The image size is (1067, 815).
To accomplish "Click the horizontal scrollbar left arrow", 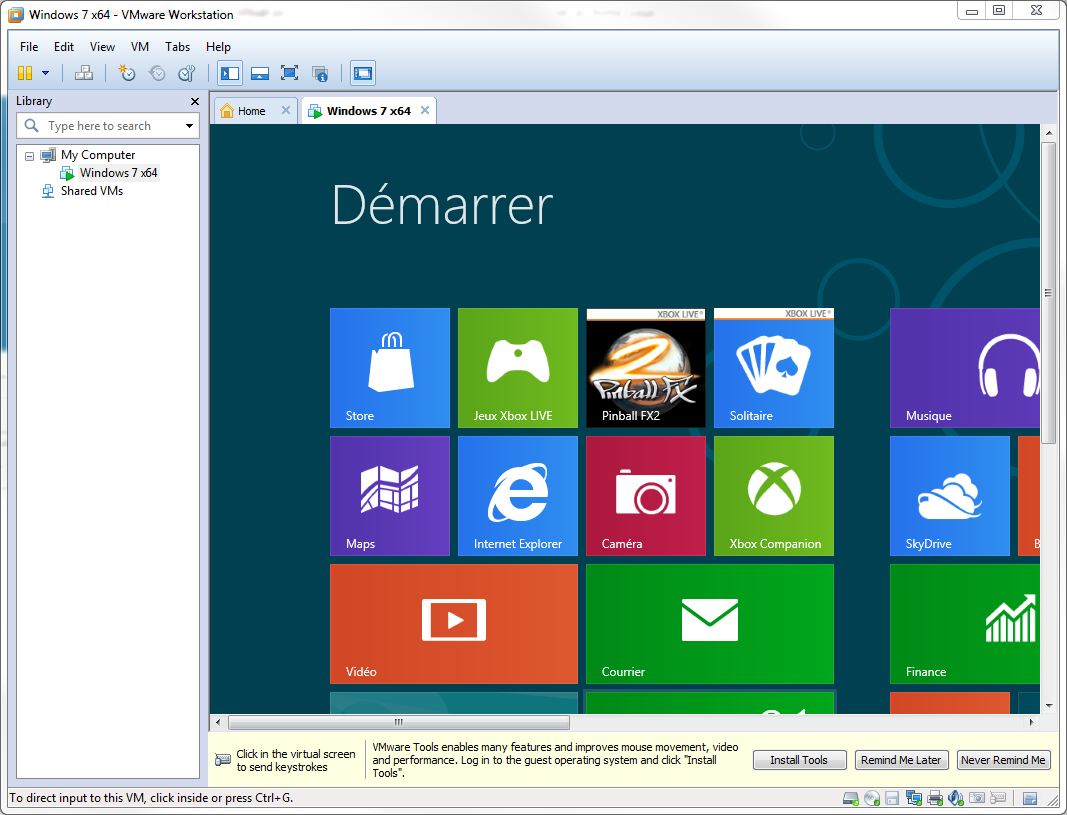I will [218, 722].
